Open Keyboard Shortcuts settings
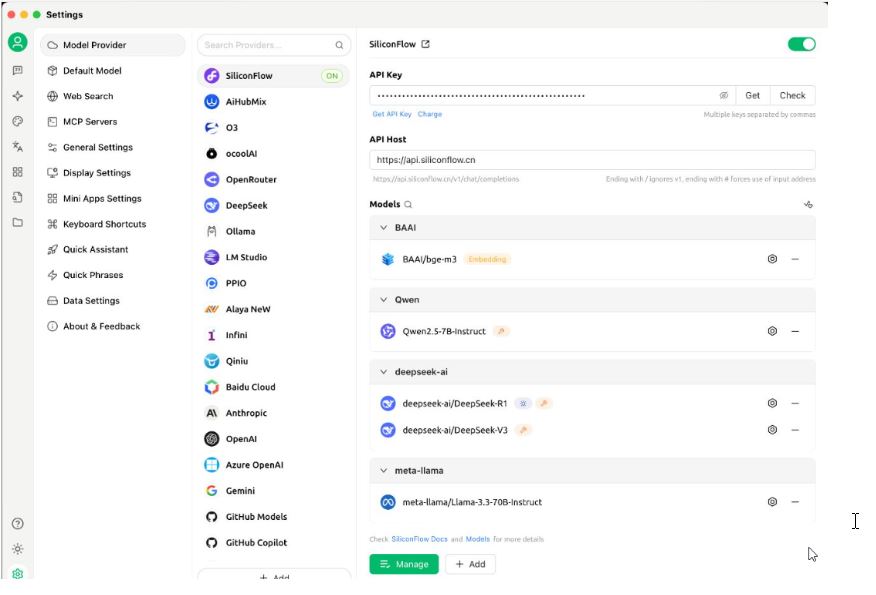The height and width of the screenshot is (595, 876). tap(112, 224)
